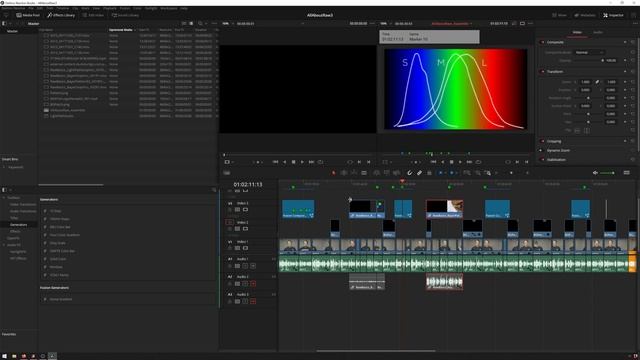Collapse the Transform section header
This screenshot has width=640, height=360.
555,71
